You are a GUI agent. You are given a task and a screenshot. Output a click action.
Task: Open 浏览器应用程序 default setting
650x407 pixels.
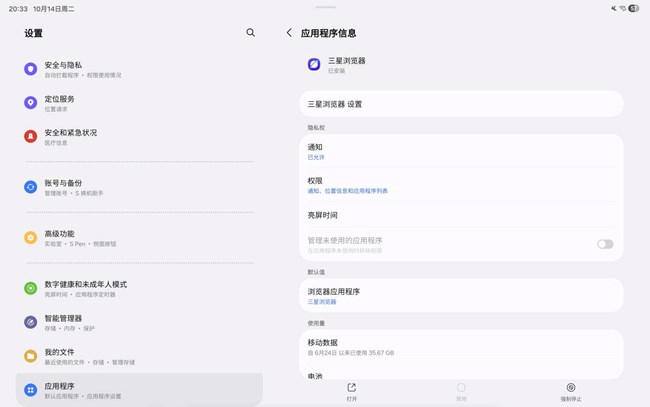coord(460,295)
